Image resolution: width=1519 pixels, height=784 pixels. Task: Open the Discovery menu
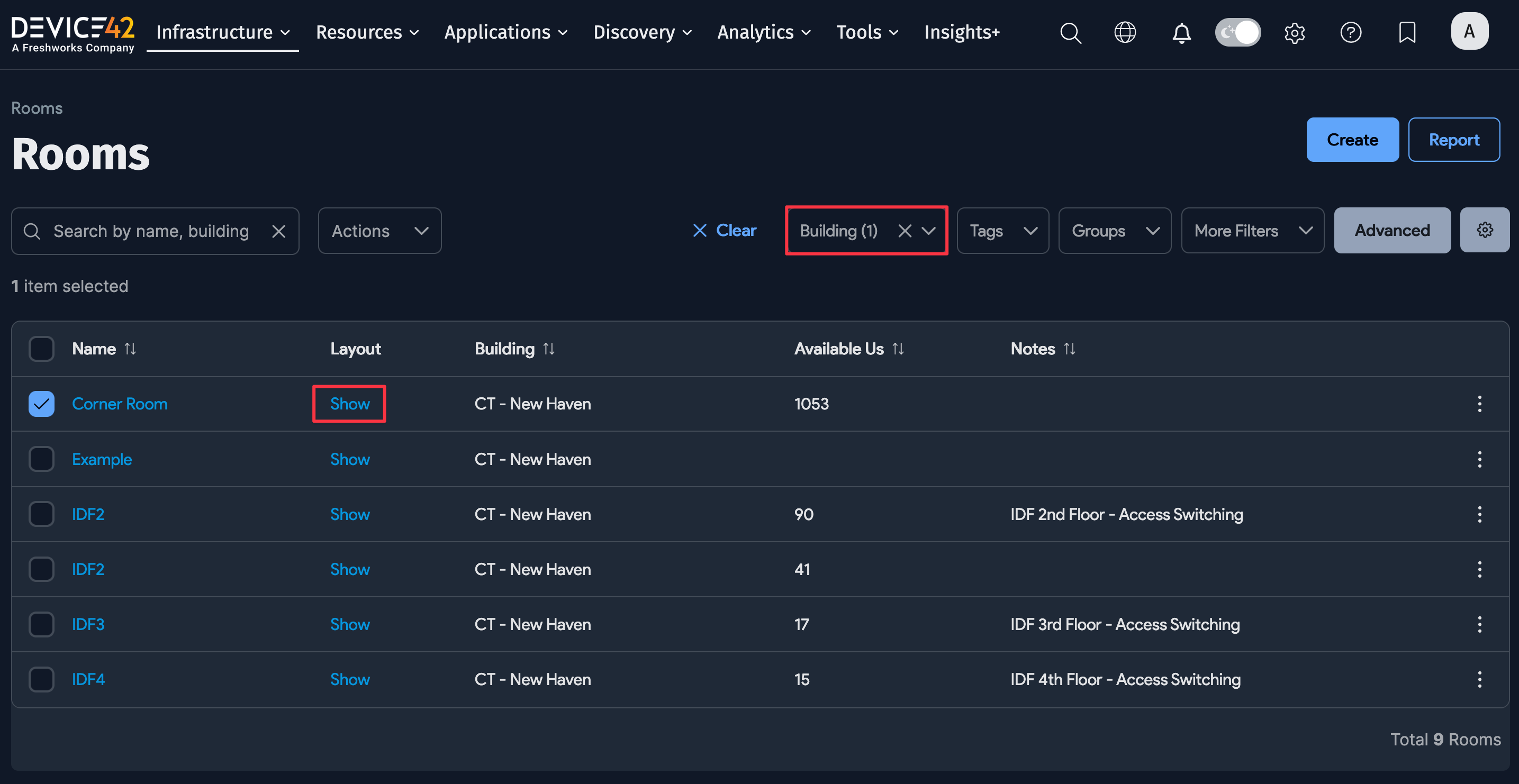click(x=642, y=32)
